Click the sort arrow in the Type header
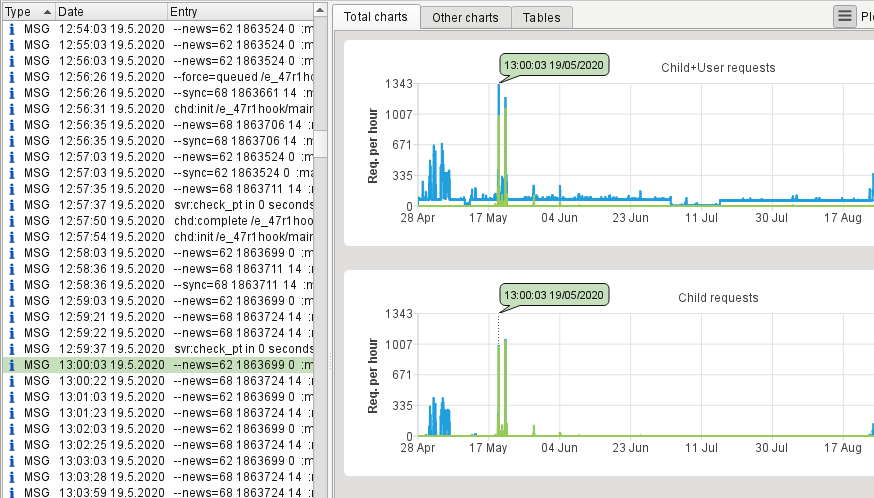The image size is (874, 498). tap(47, 11)
